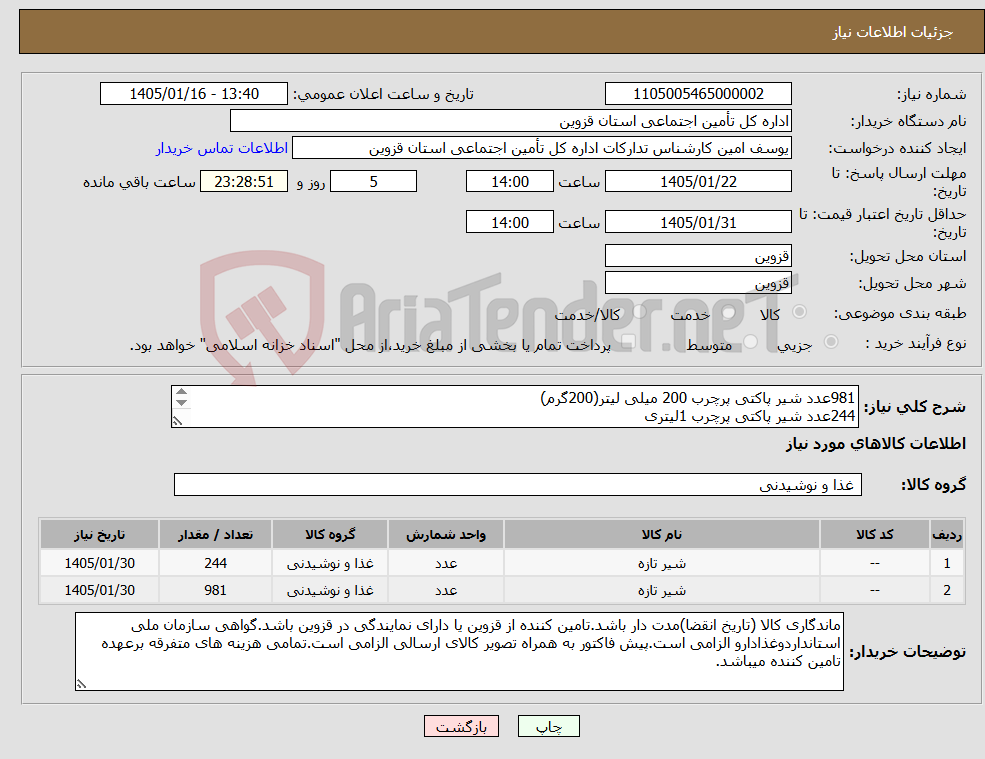Click ردیف column header

[x=947, y=535]
